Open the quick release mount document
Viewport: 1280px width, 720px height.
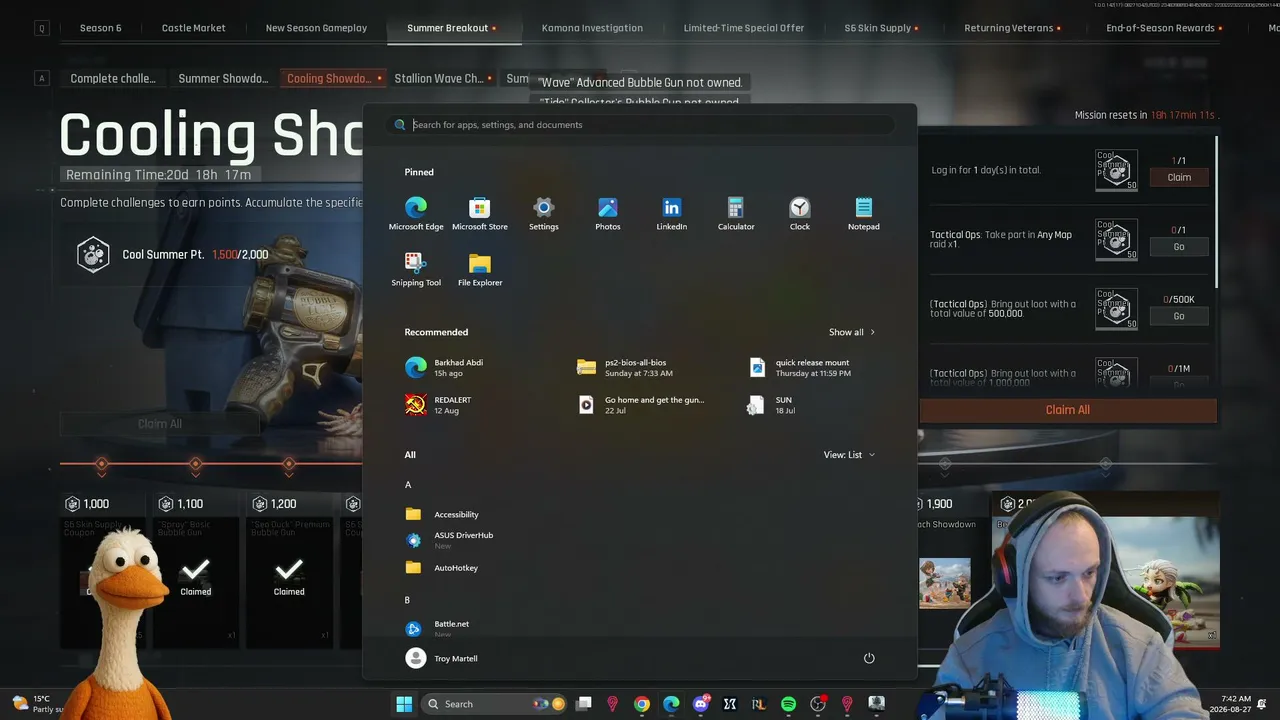click(800, 367)
